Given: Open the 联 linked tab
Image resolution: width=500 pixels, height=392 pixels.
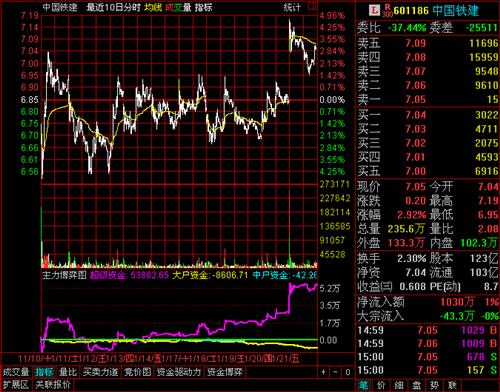Looking at the screenshot, I should coord(452,386).
